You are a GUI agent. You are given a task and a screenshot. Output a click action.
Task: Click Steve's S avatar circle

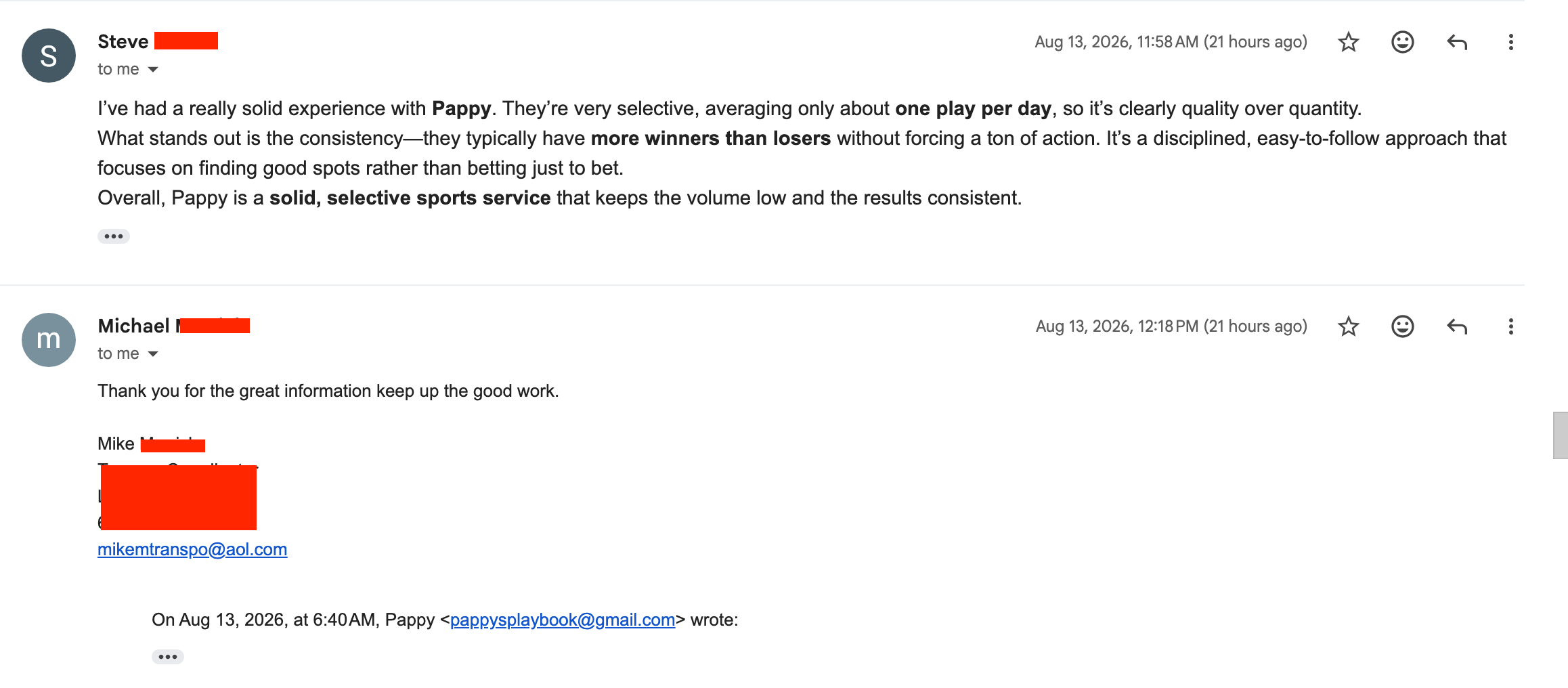49,56
